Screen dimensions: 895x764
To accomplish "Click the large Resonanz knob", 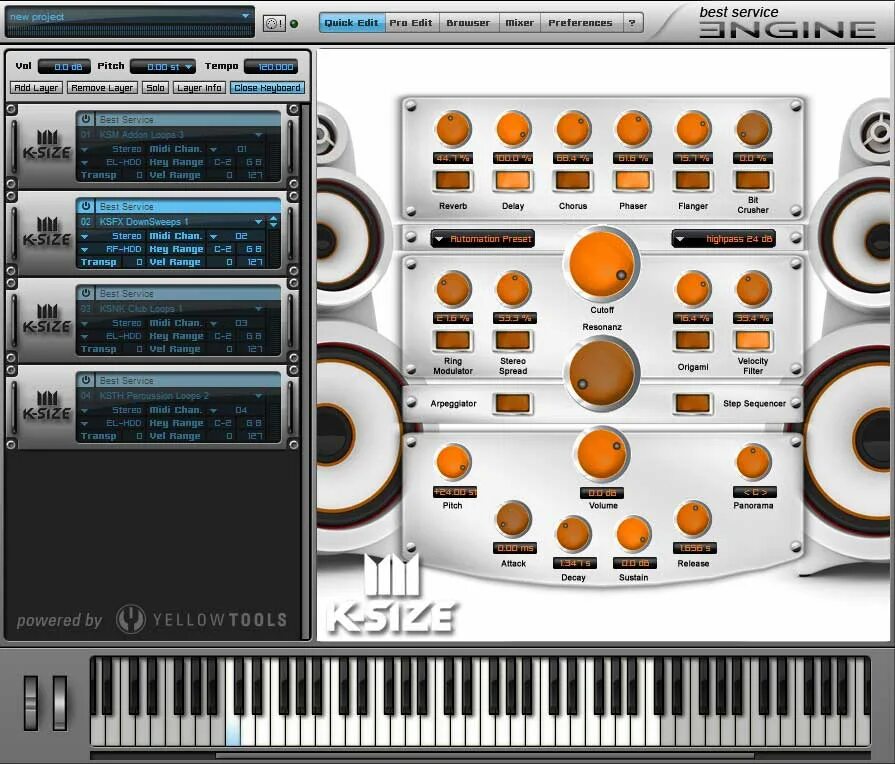I will (602, 373).
